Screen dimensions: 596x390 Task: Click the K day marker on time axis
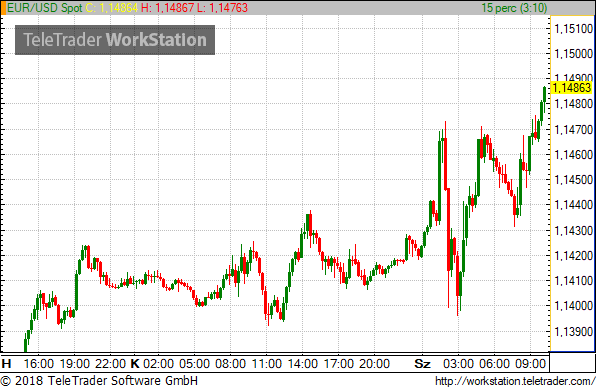point(135,364)
